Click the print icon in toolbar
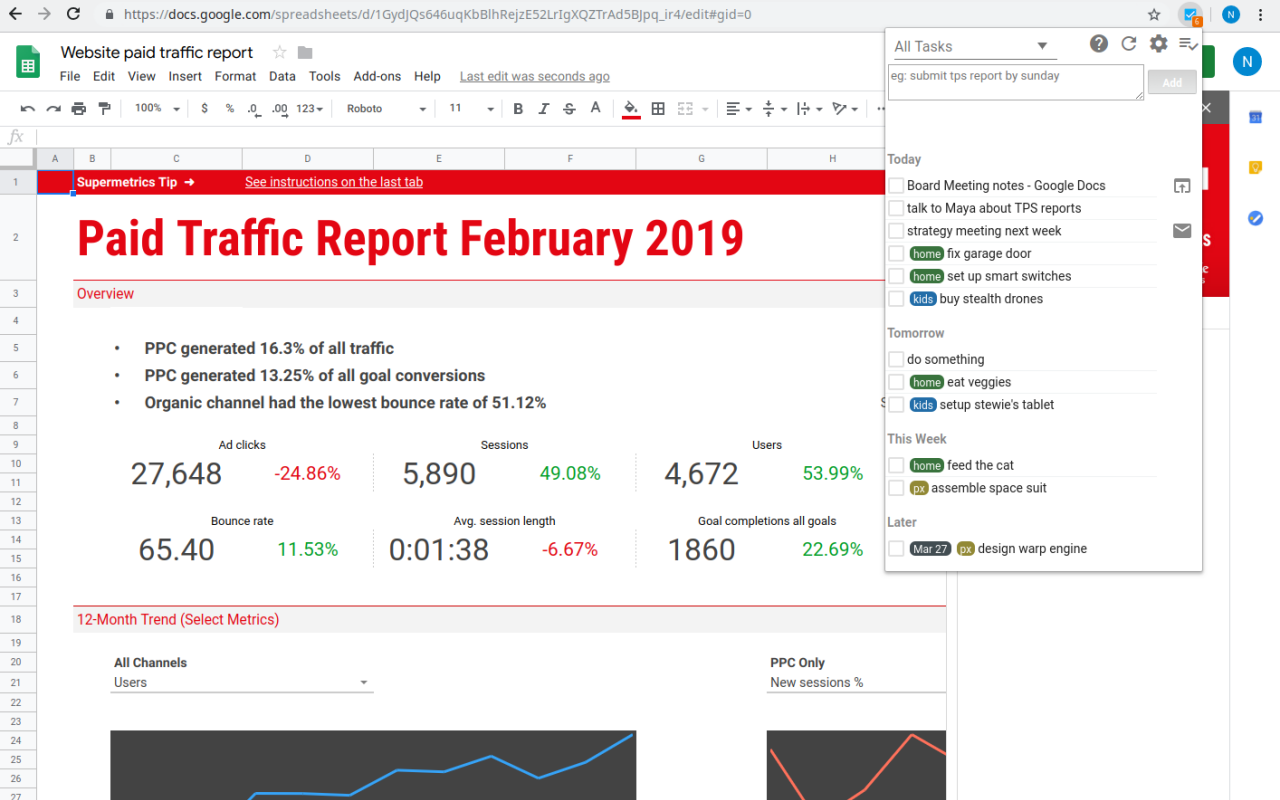Viewport: 1280px width, 800px height. click(x=79, y=108)
